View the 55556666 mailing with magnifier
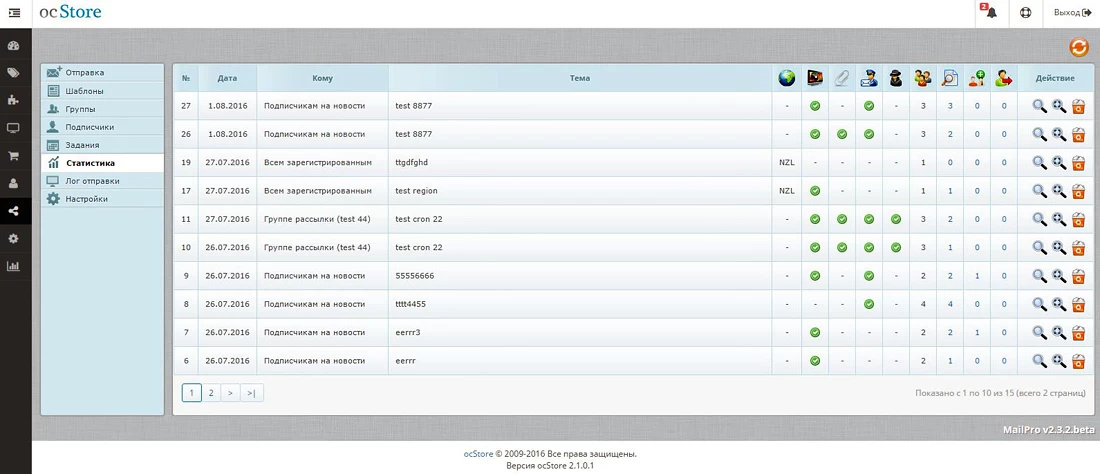Screen dimensions: 1100x474 tap(1040, 276)
